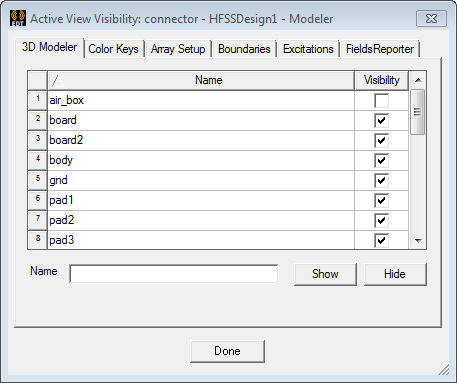Select the body name cell

pyautogui.click(x=201, y=160)
